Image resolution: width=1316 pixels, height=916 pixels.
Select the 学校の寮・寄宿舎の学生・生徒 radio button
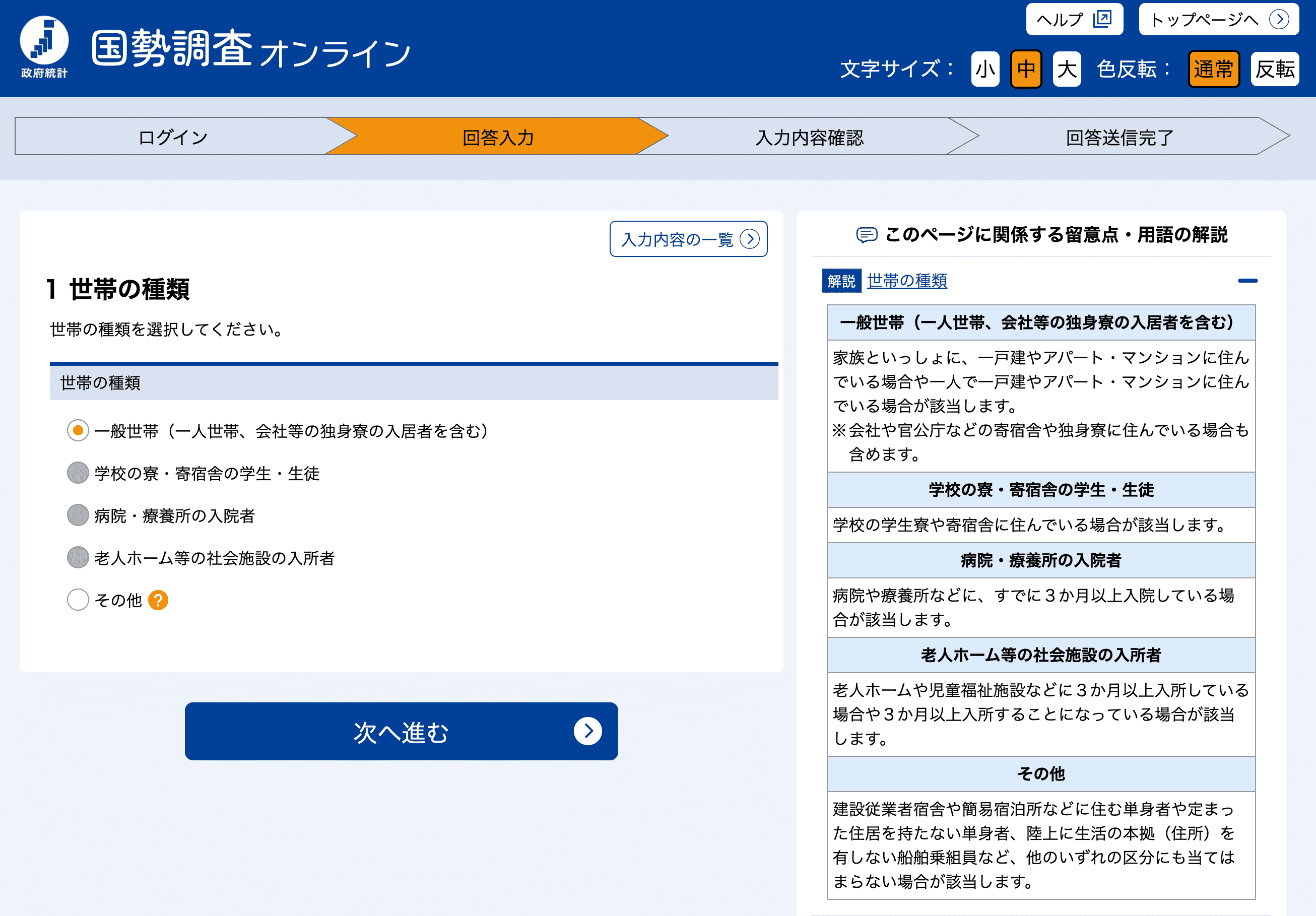pyautogui.click(x=78, y=474)
